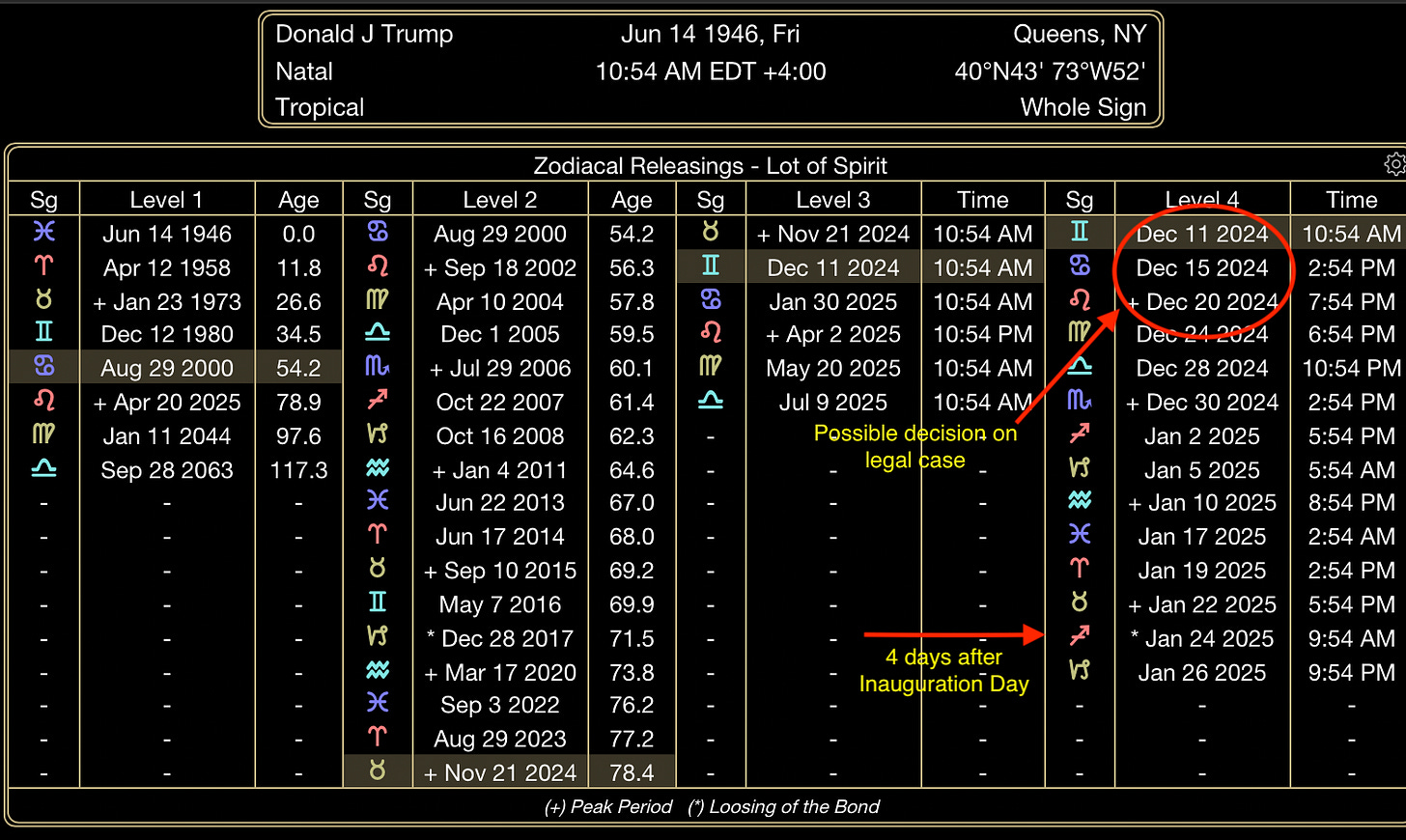
Task: Select the Aquarius glyph beside Mar 17 2020
Action: click(x=378, y=670)
